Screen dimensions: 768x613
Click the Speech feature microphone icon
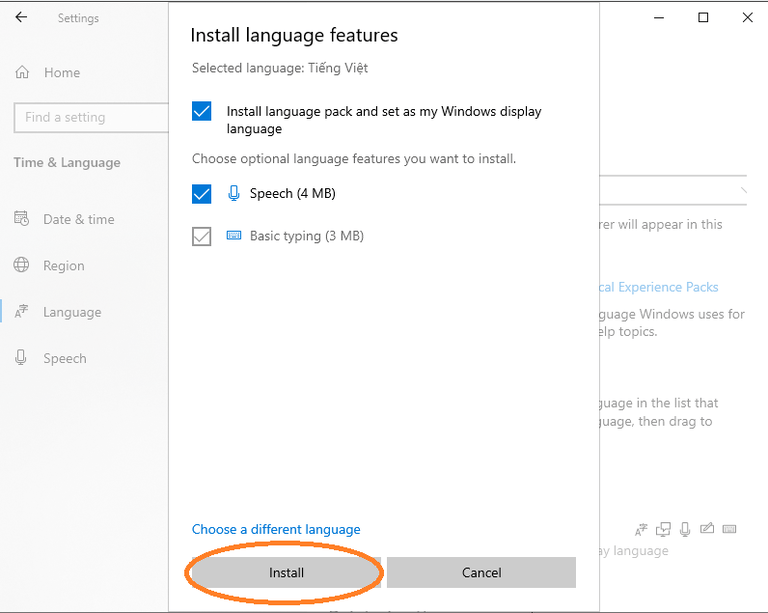click(234, 193)
